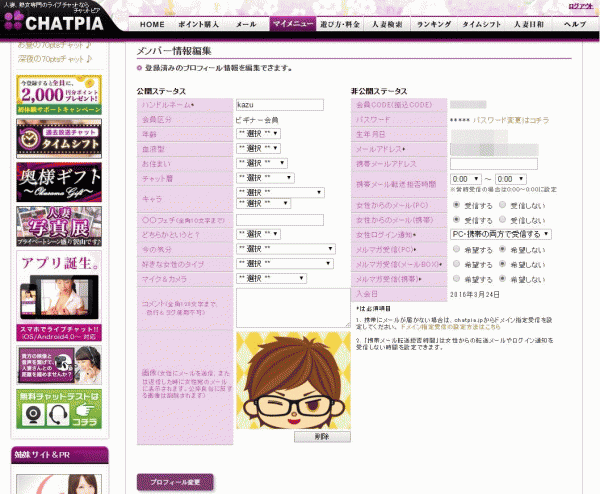Select 受信する for 女性からのメール(携帯)

(x=456, y=220)
